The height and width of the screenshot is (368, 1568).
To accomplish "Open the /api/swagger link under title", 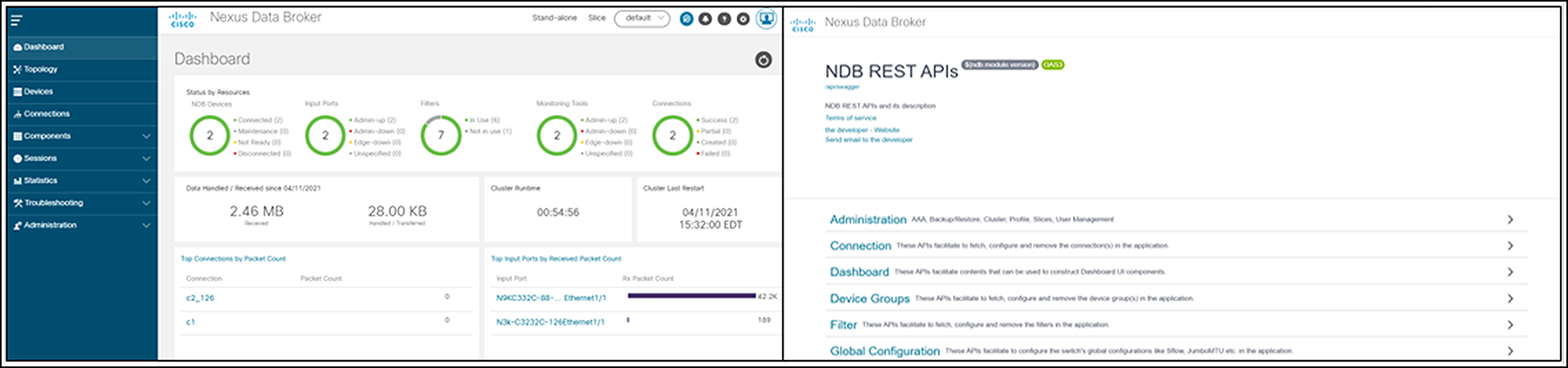I will click(842, 86).
